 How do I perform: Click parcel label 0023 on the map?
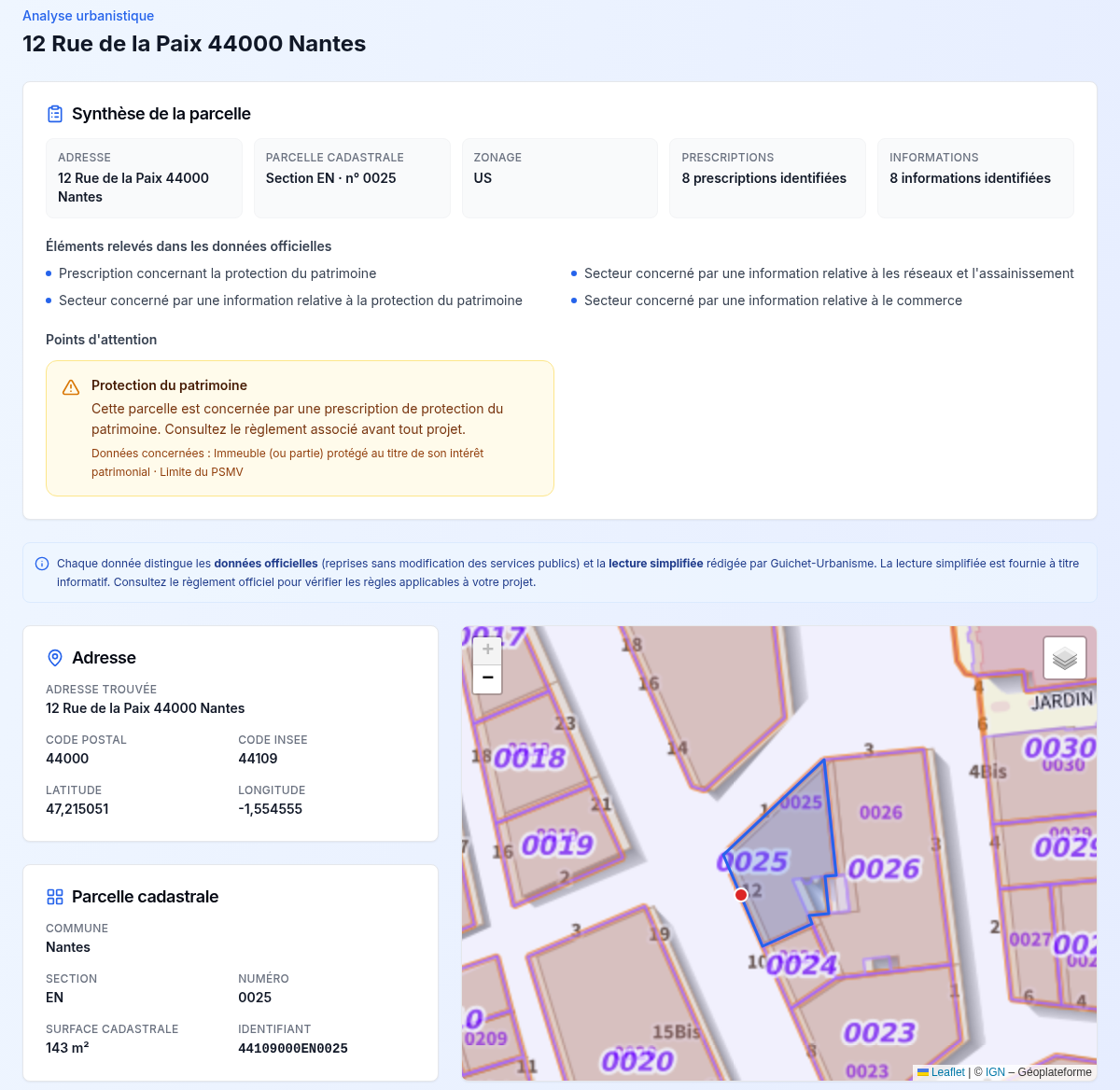point(879,1033)
